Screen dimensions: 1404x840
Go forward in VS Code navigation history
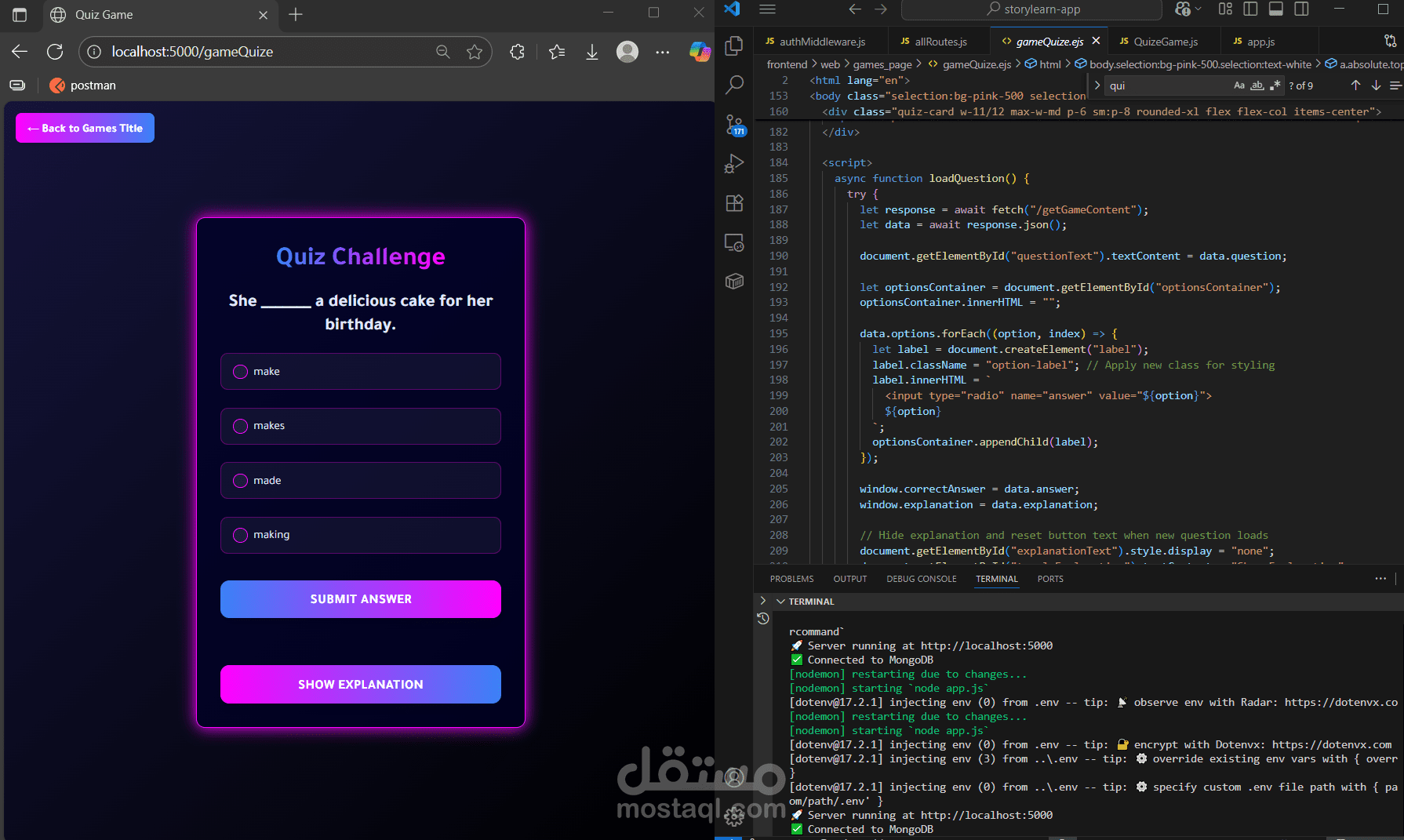coord(881,9)
